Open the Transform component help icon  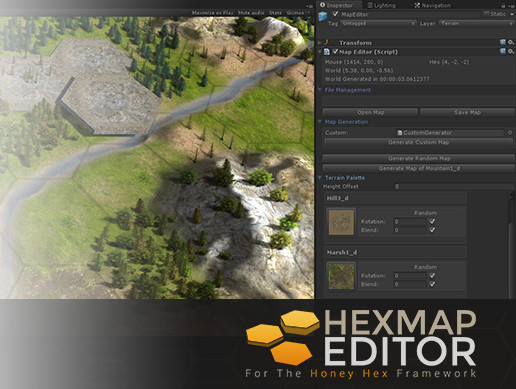click(503, 42)
